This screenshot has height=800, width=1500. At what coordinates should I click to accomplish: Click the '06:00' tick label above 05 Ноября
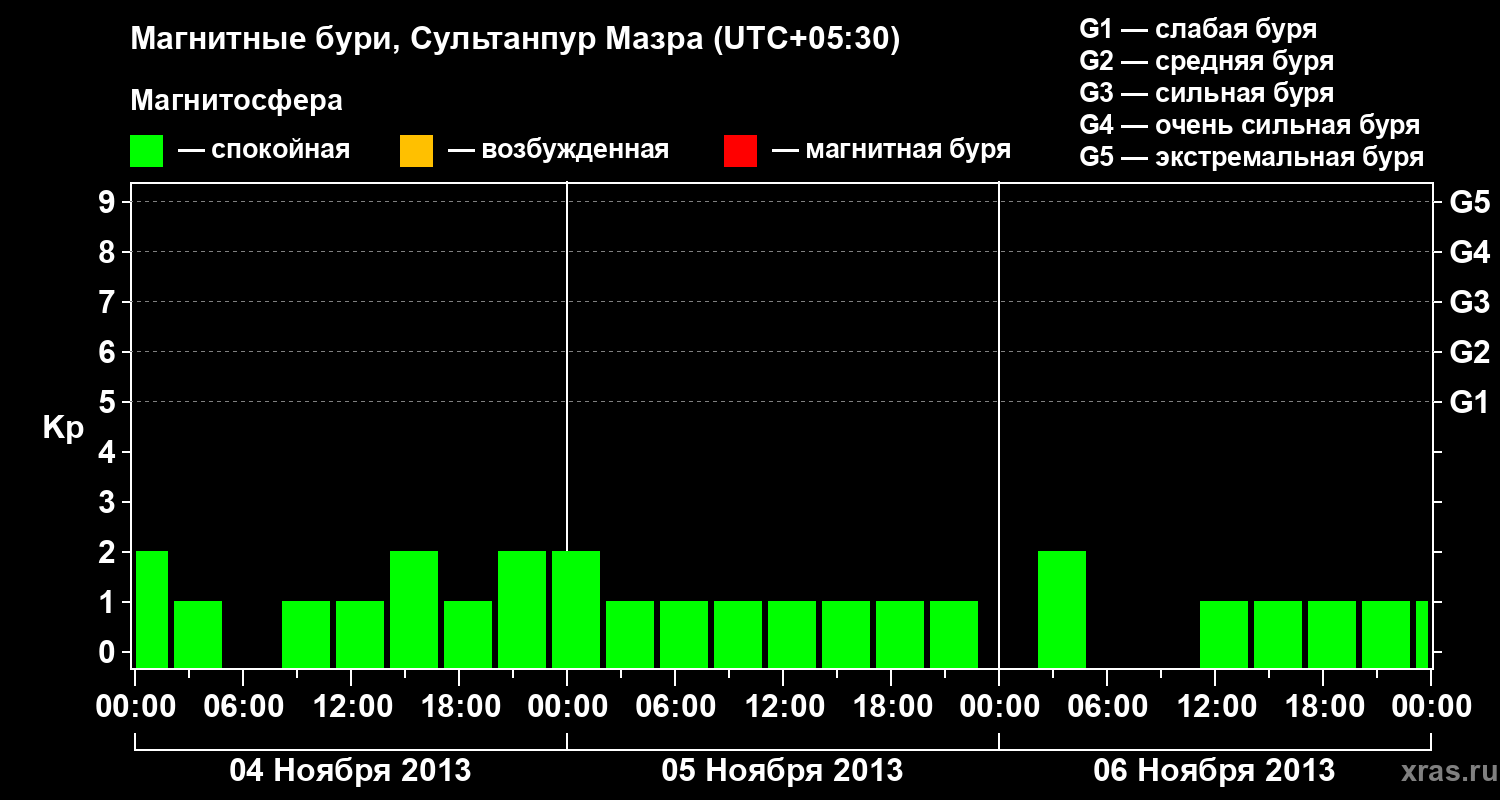point(675,707)
